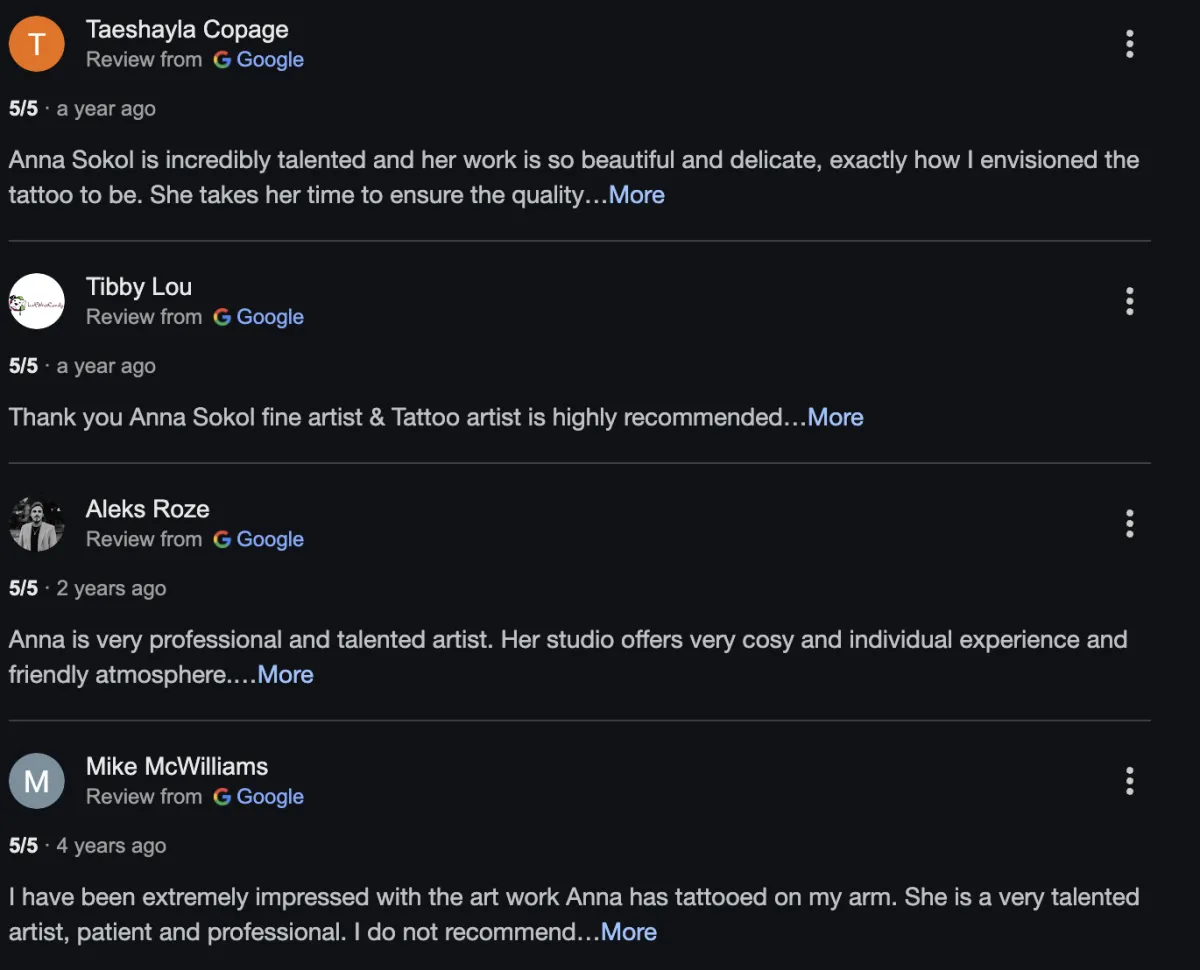Expand Mike McWilliams' review with More
Screen dimensions: 1200x970
[x=628, y=932]
